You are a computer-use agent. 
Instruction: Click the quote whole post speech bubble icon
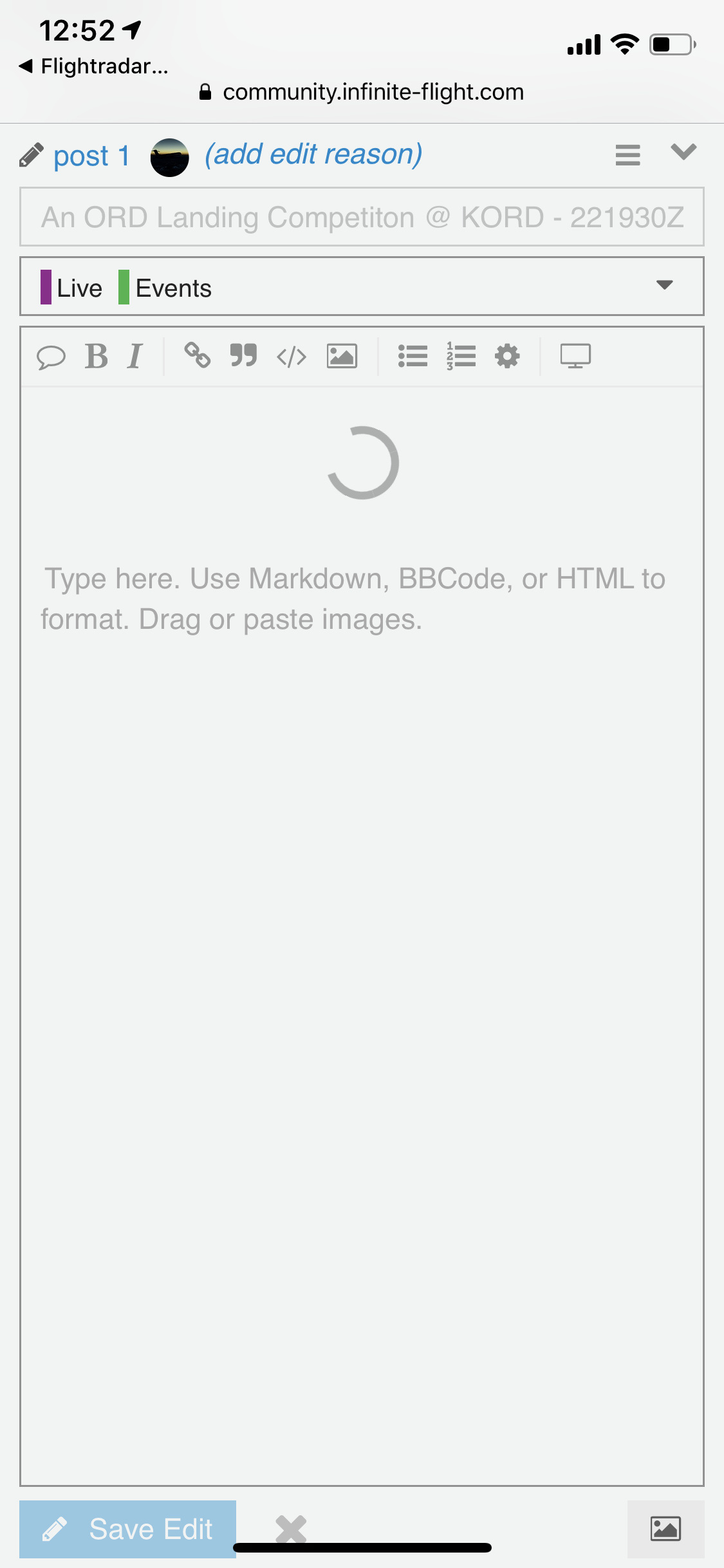(x=51, y=357)
